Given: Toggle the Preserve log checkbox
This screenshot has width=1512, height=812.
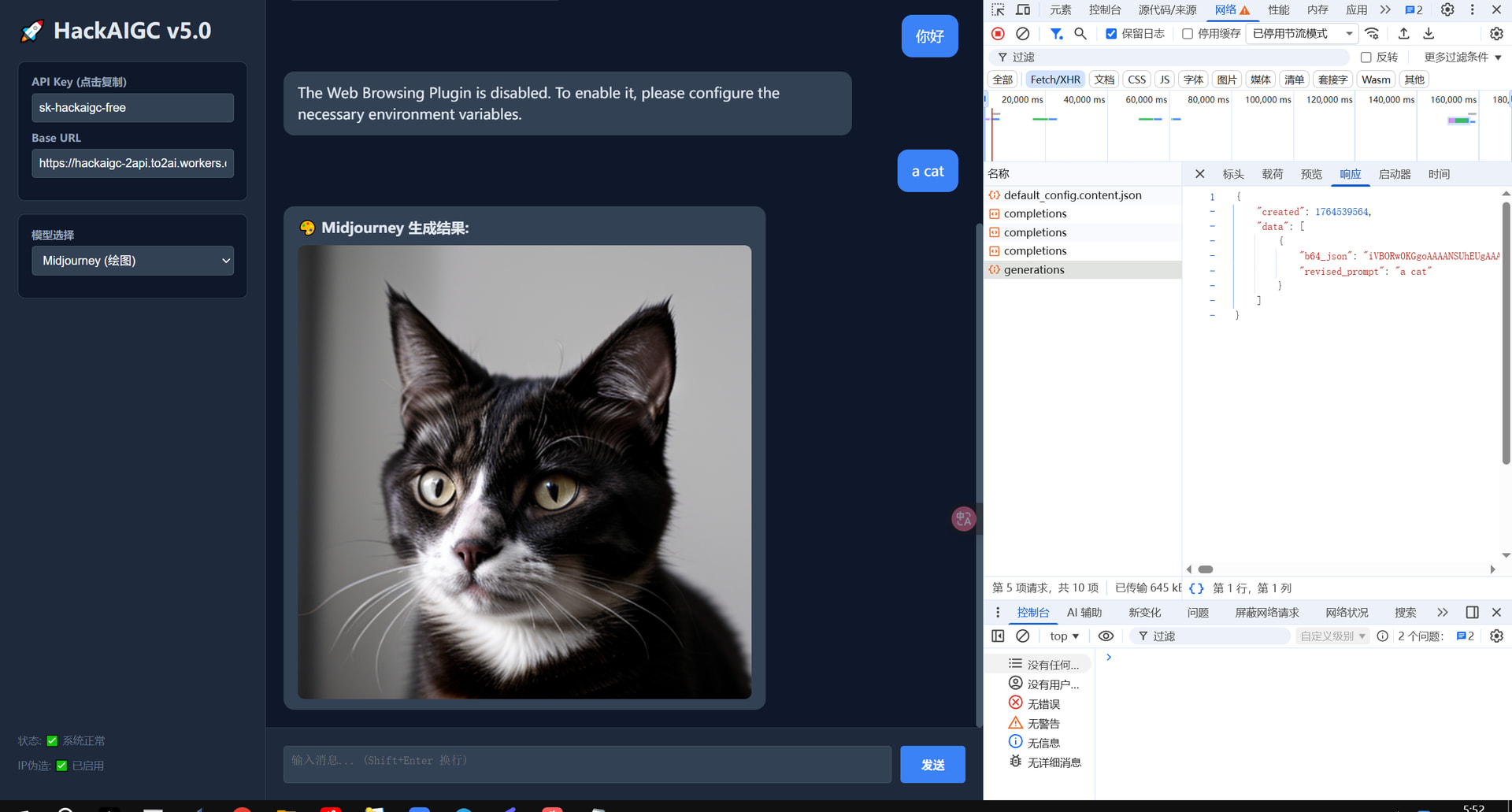Looking at the screenshot, I should pyautogui.click(x=1111, y=34).
